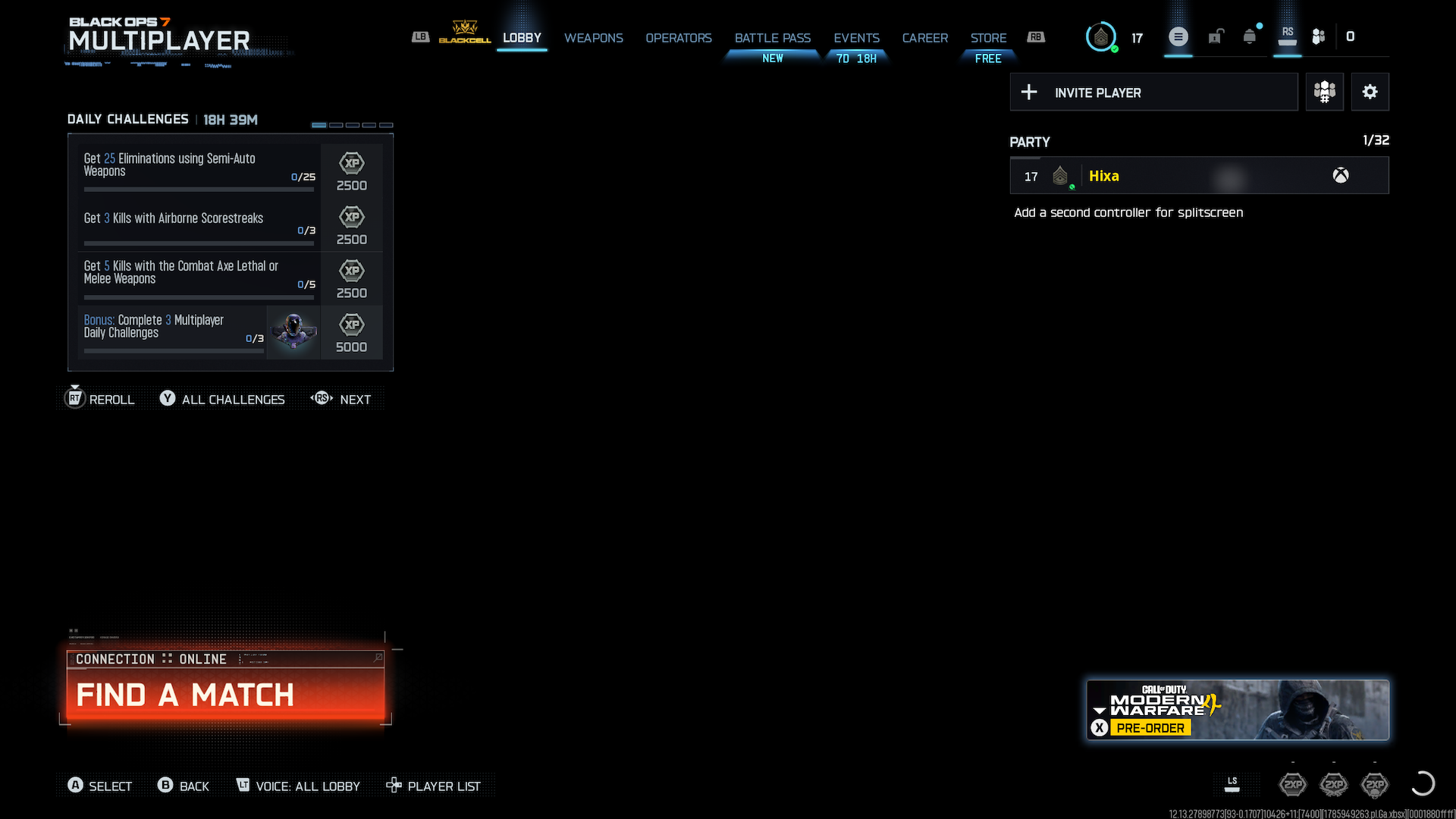
Task: Open the notifications bell
Action: pyautogui.click(x=1250, y=36)
